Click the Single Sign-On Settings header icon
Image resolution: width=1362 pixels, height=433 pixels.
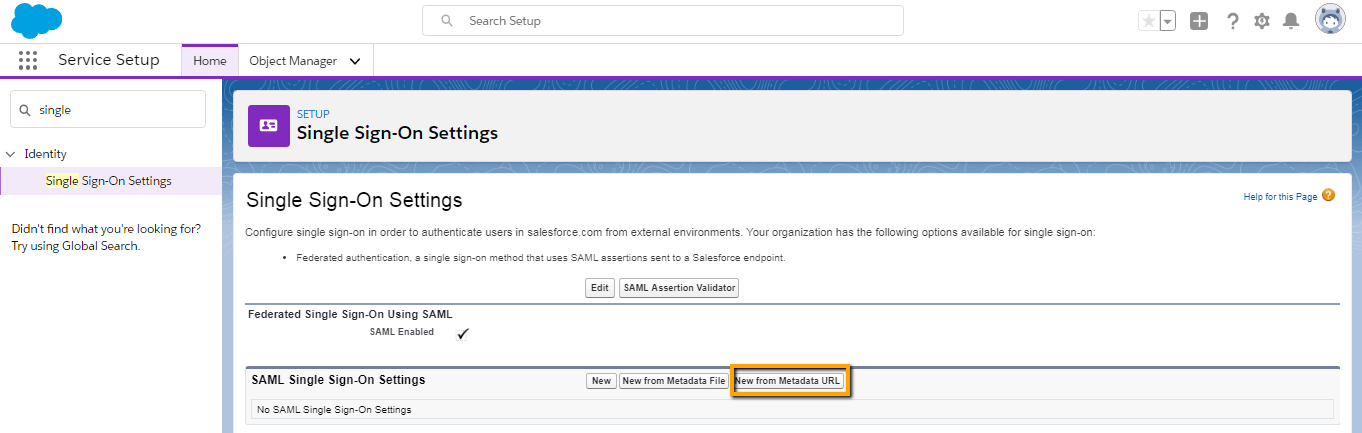click(x=268, y=125)
